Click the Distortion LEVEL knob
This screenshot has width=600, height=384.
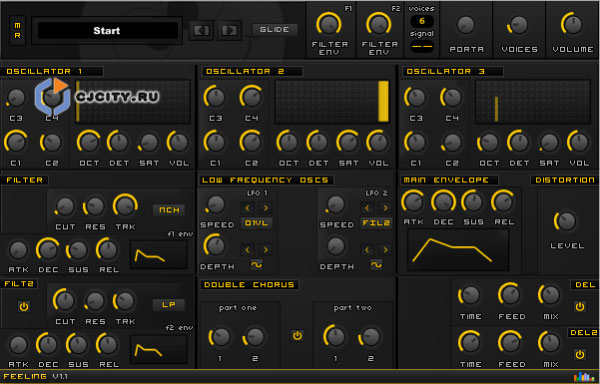point(566,221)
